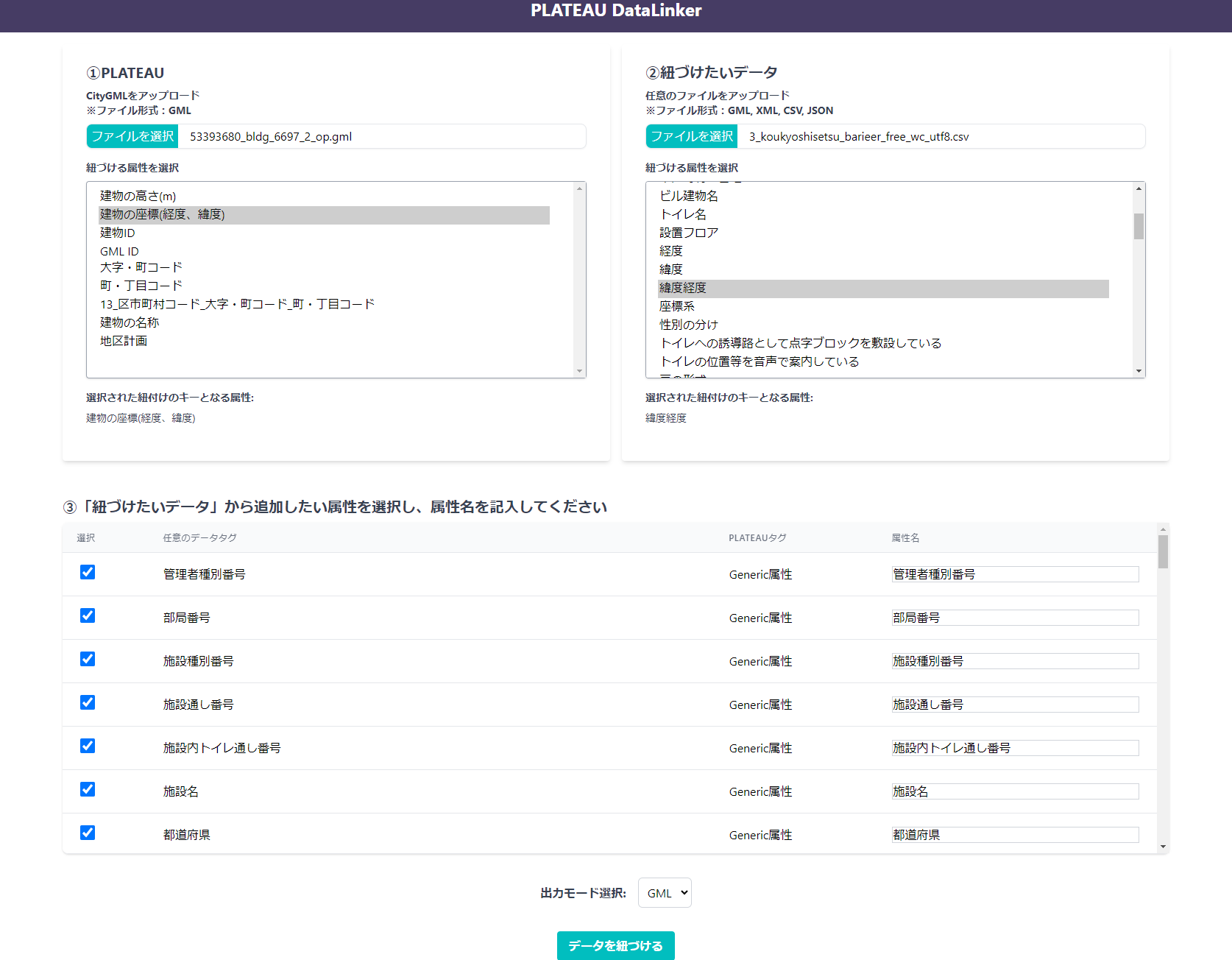
Task: Click the 53393680_bldg_6697_2_op.gml filename
Action: point(271,137)
